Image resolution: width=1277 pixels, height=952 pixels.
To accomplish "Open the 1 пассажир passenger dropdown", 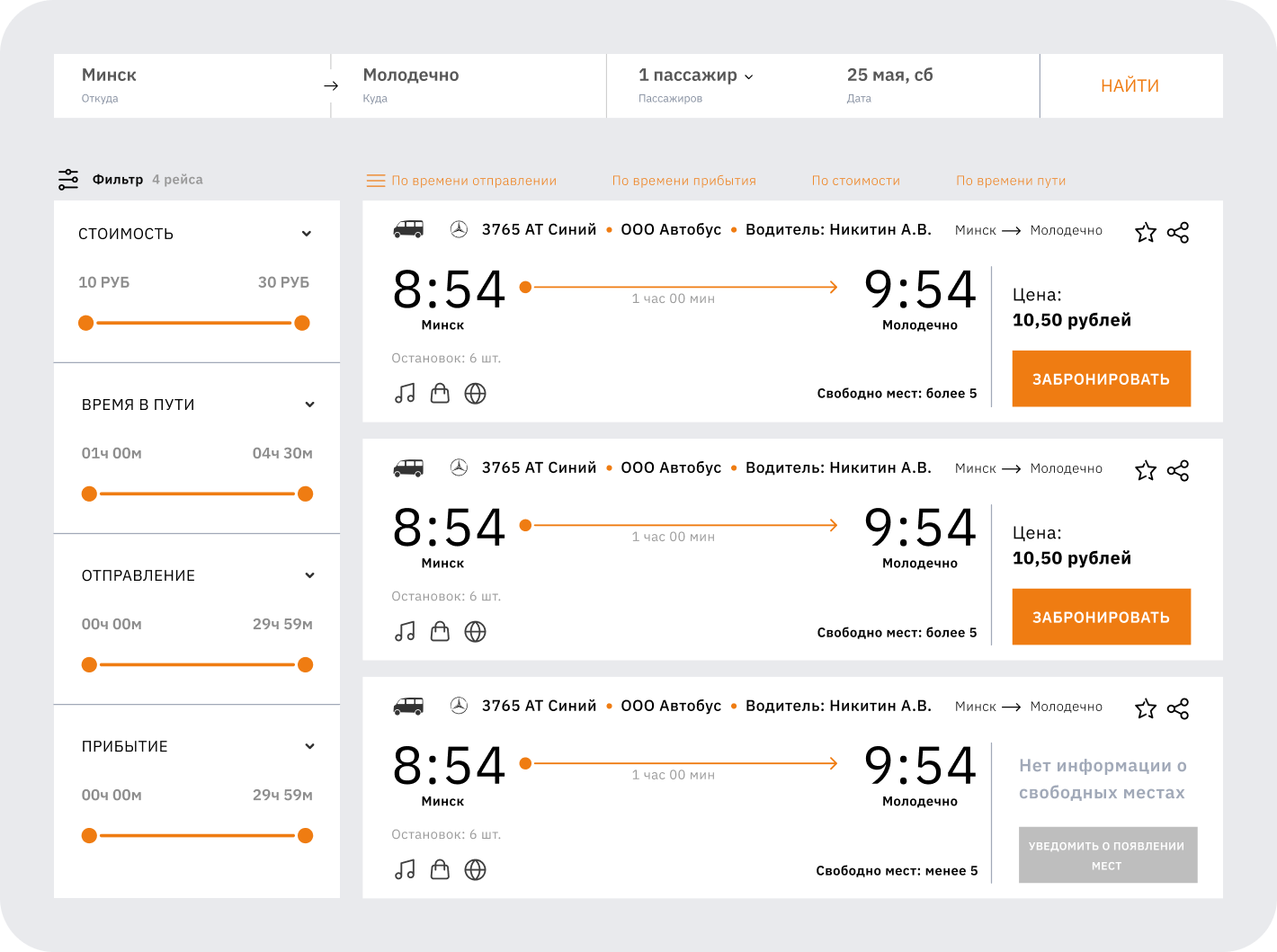I will coord(696,76).
